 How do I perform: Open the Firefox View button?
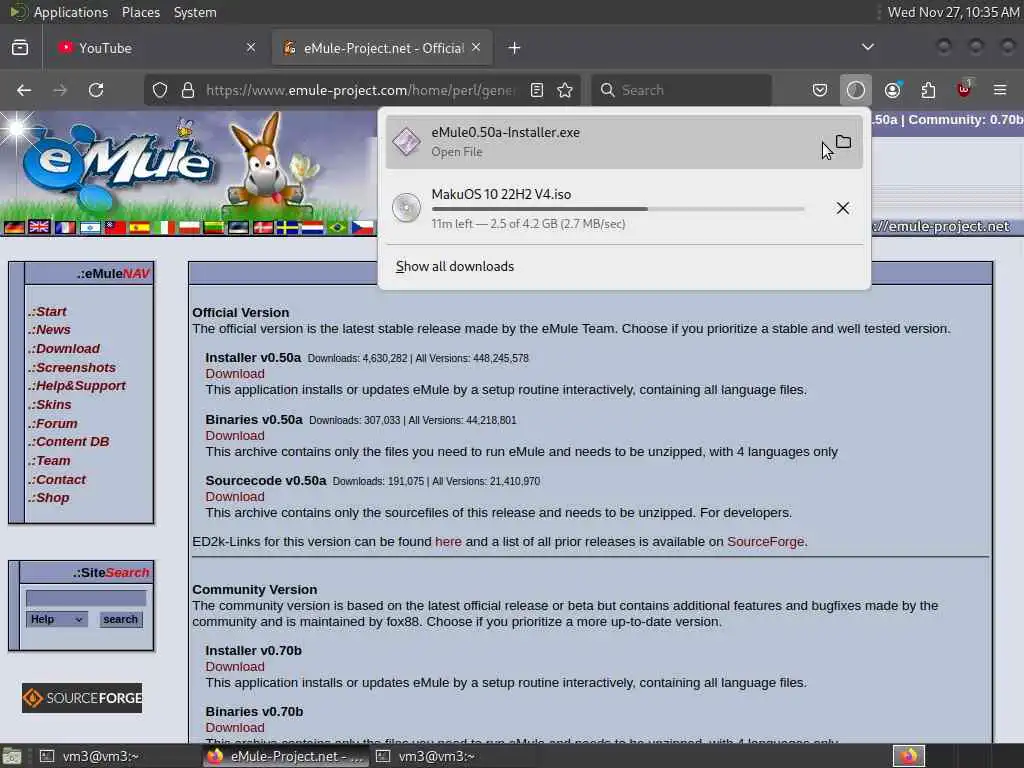(20, 48)
